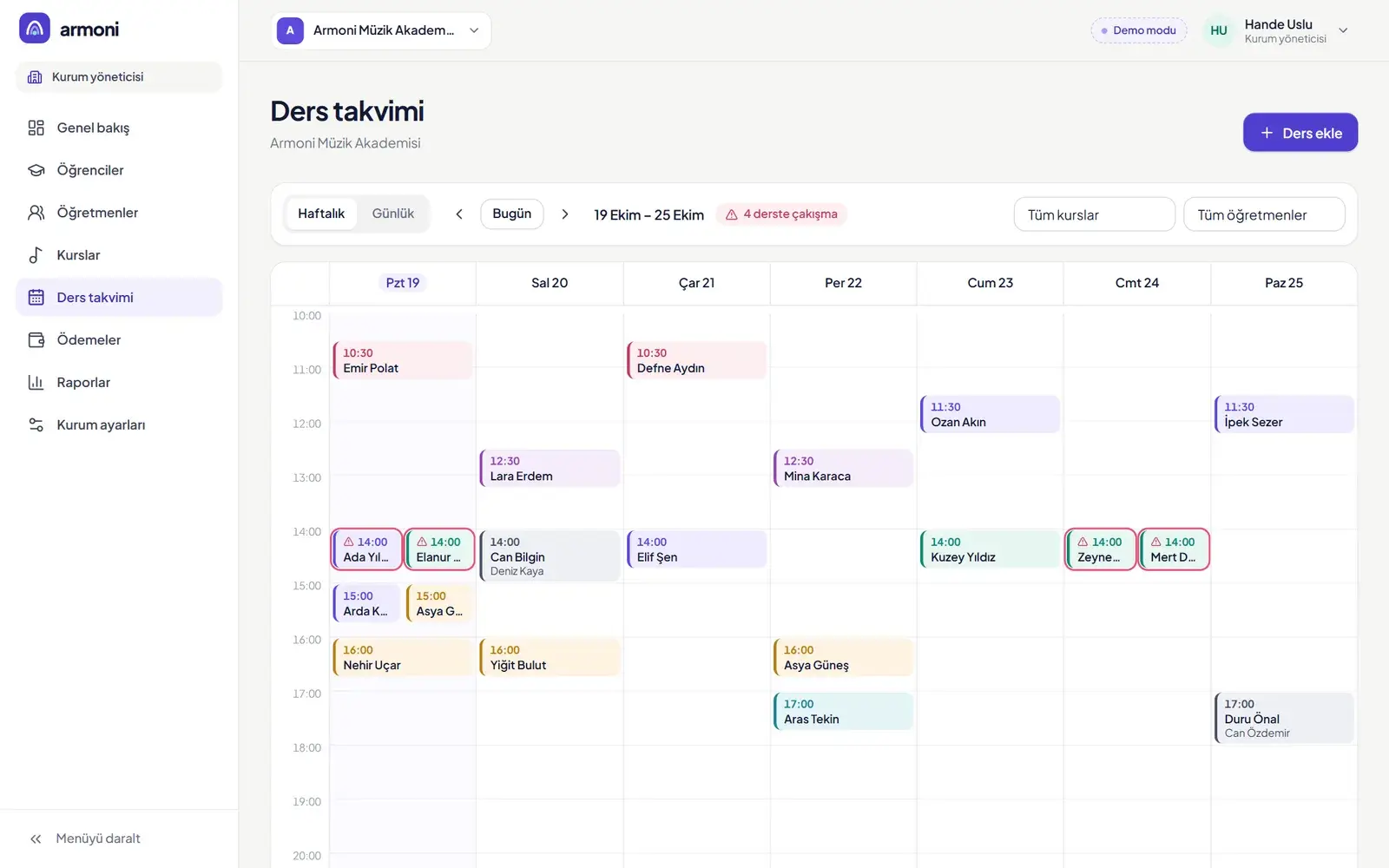Click the warning icon on Ada Yıl lesson
Screen dimensions: 1389x868
[x=349, y=542]
